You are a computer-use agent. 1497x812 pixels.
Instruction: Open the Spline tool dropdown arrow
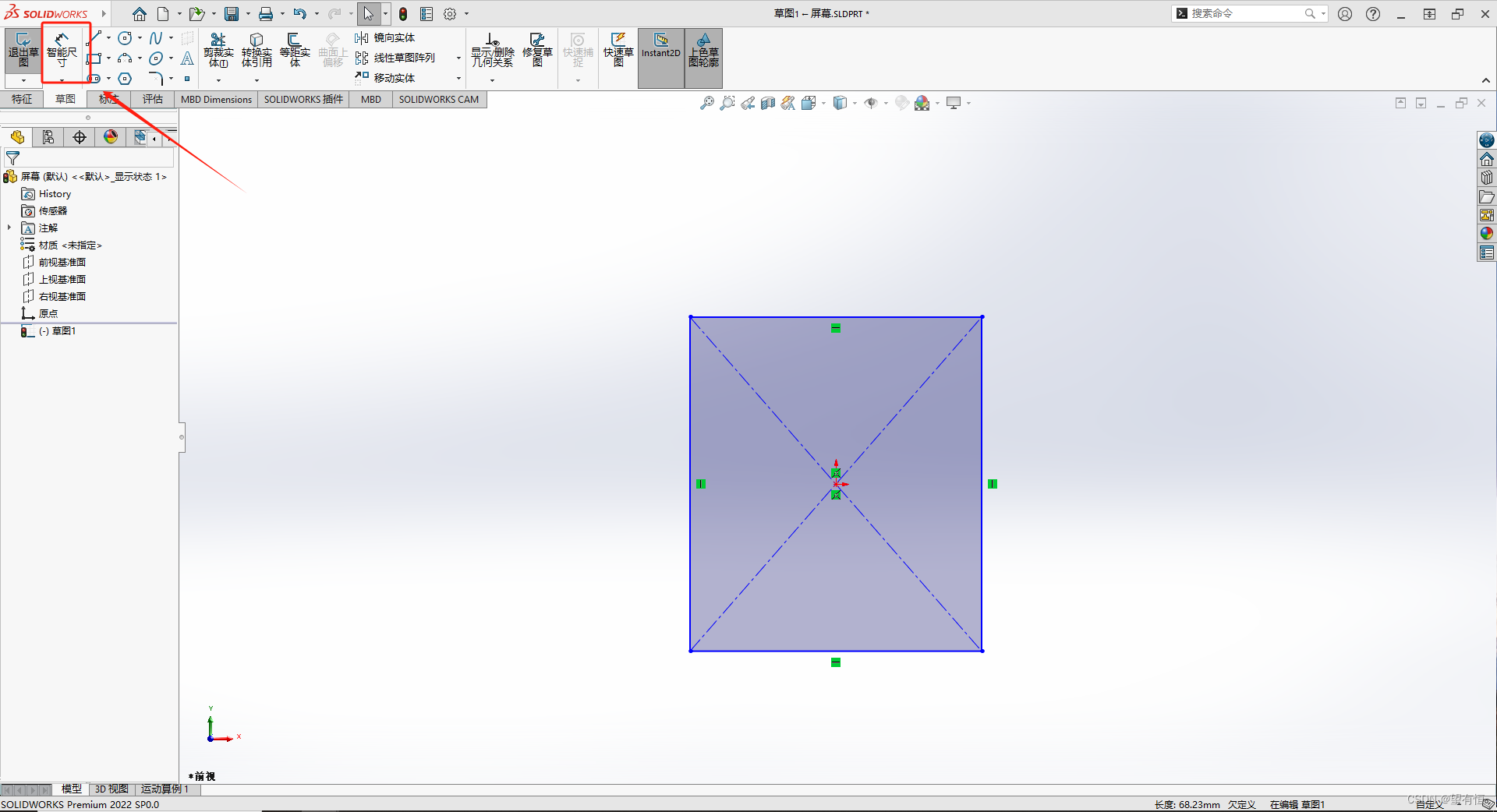(171, 37)
